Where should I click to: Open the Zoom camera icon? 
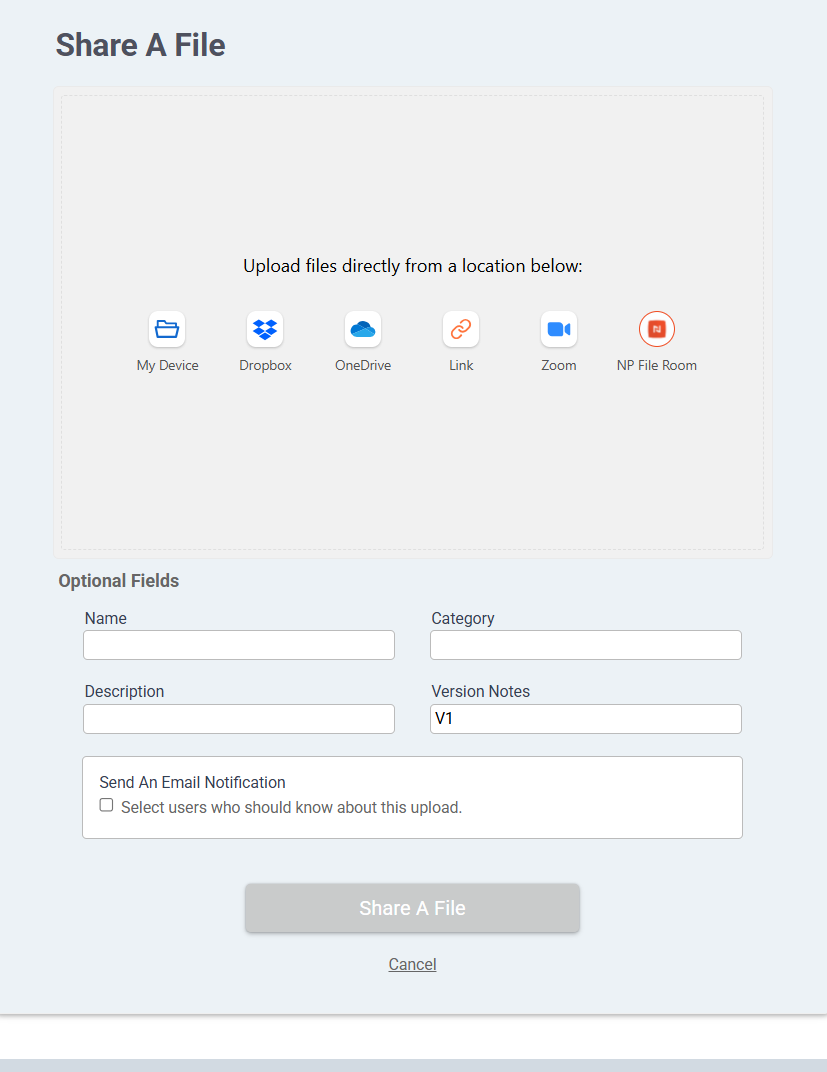pyautogui.click(x=559, y=329)
